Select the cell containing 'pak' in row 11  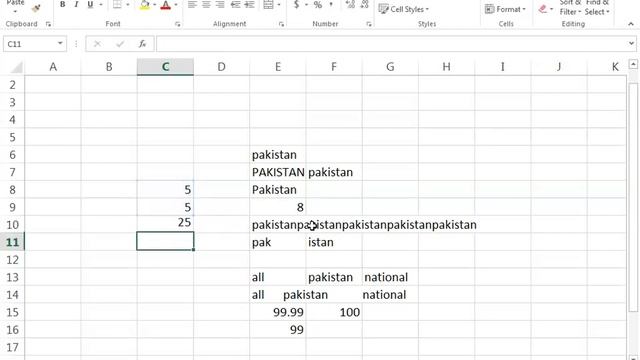click(278, 242)
